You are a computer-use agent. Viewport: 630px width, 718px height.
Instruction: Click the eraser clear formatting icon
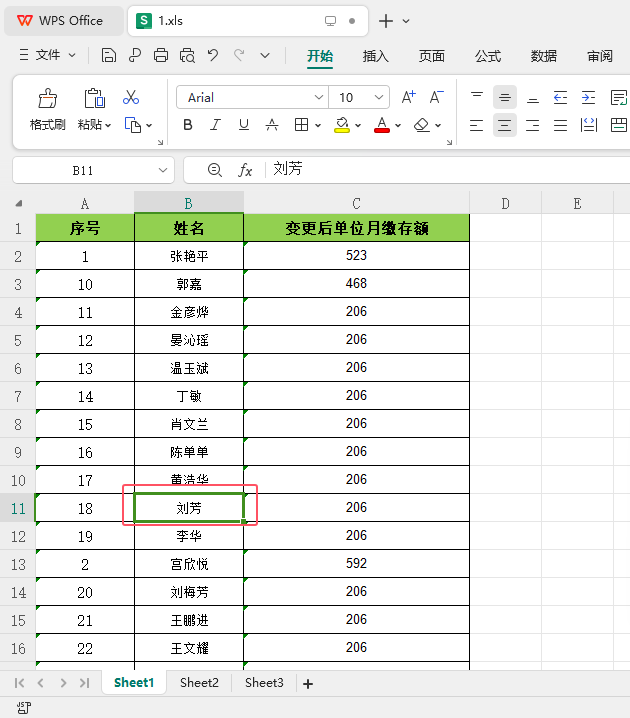pyautogui.click(x=421, y=125)
